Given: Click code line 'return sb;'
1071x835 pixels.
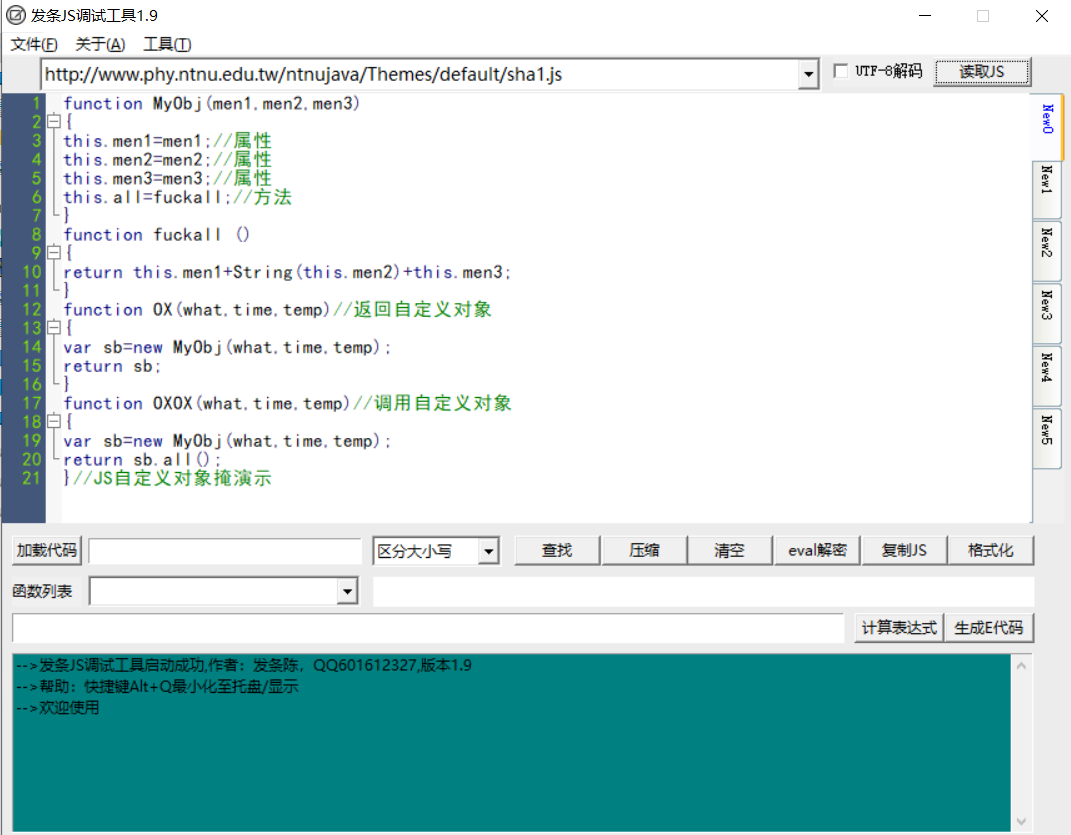Looking at the screenshot, I should point(113,366).
